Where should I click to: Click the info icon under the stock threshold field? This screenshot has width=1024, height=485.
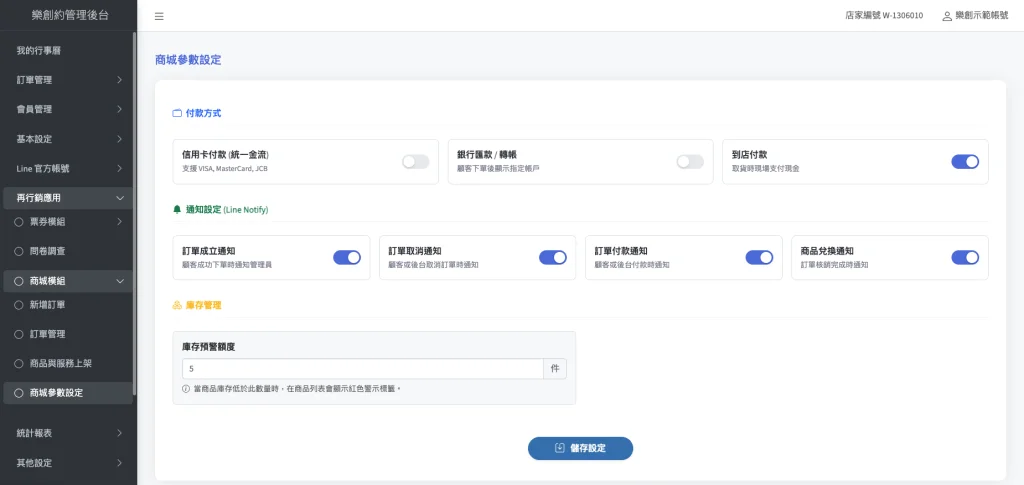click(x=186, y=388)
